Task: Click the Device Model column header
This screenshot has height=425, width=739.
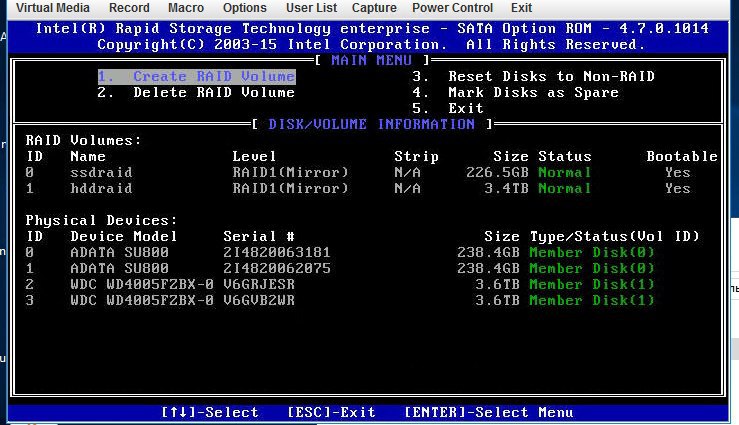Action: click(123, 237)
